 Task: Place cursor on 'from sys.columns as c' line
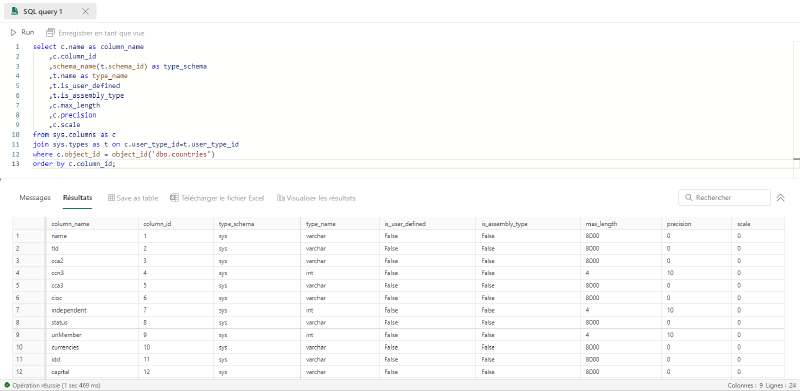tap(74, 135)
